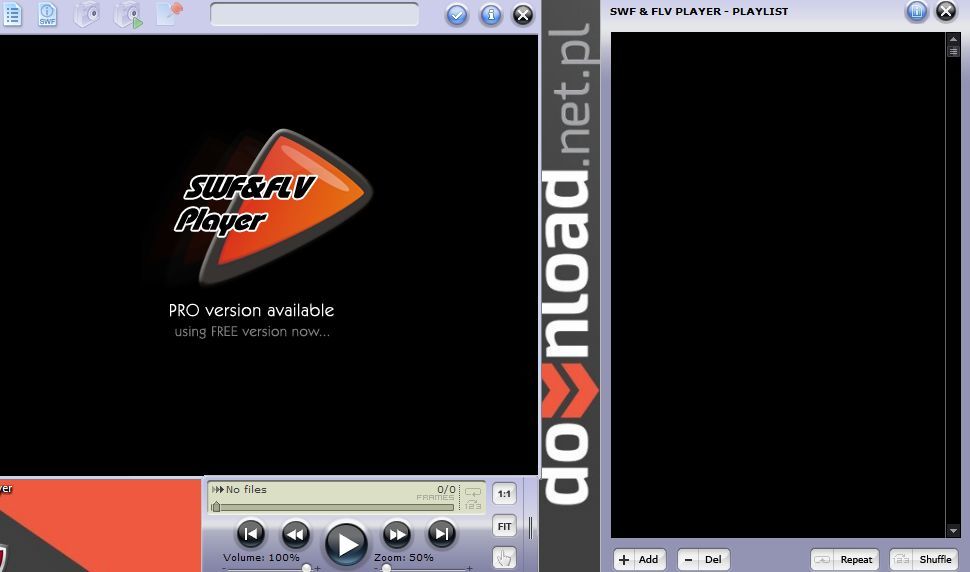Click the 0/0 frames counter
The image size is (970, 572).
coord(446,489)
